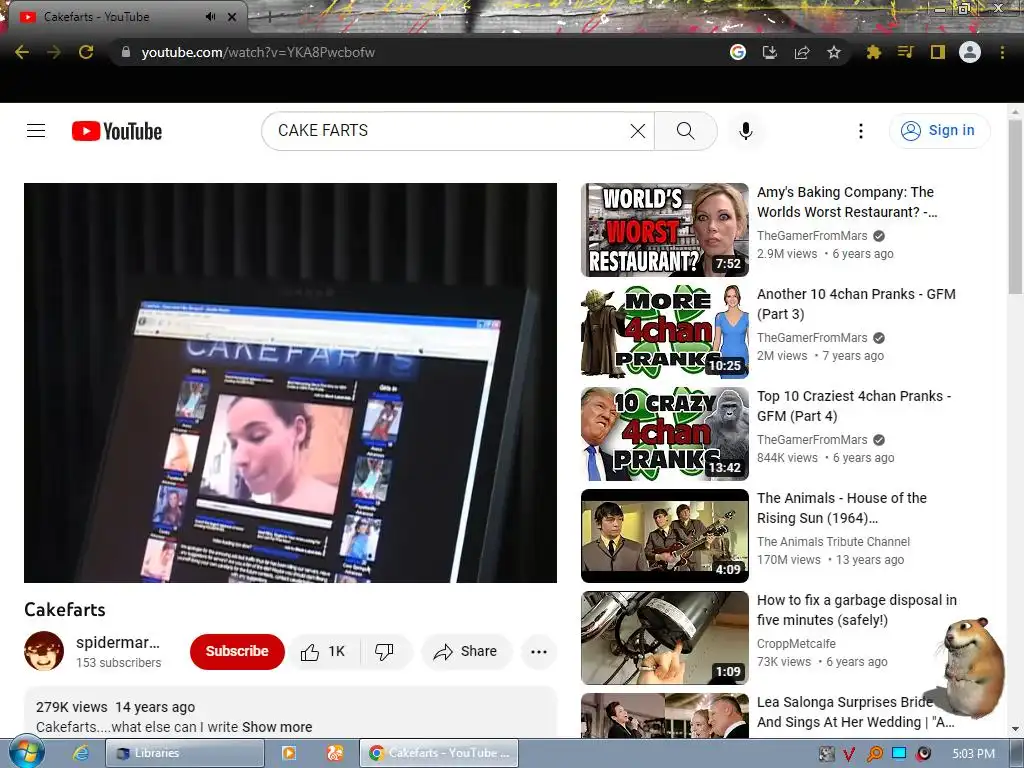Launch Internet Explorer from taskbar
Image resolution: width=1024 pixels, height=768 pixels.
tap(80, 753)
